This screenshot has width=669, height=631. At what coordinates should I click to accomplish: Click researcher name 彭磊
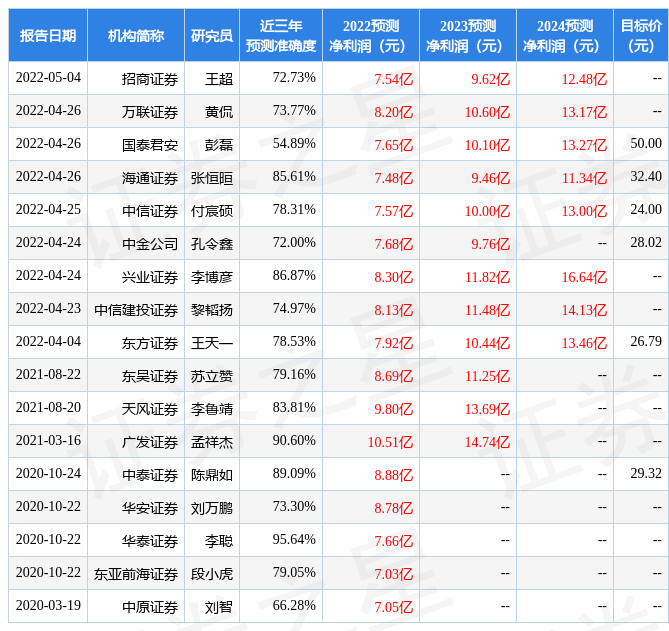pyautogui.click(x=219, y=145)
